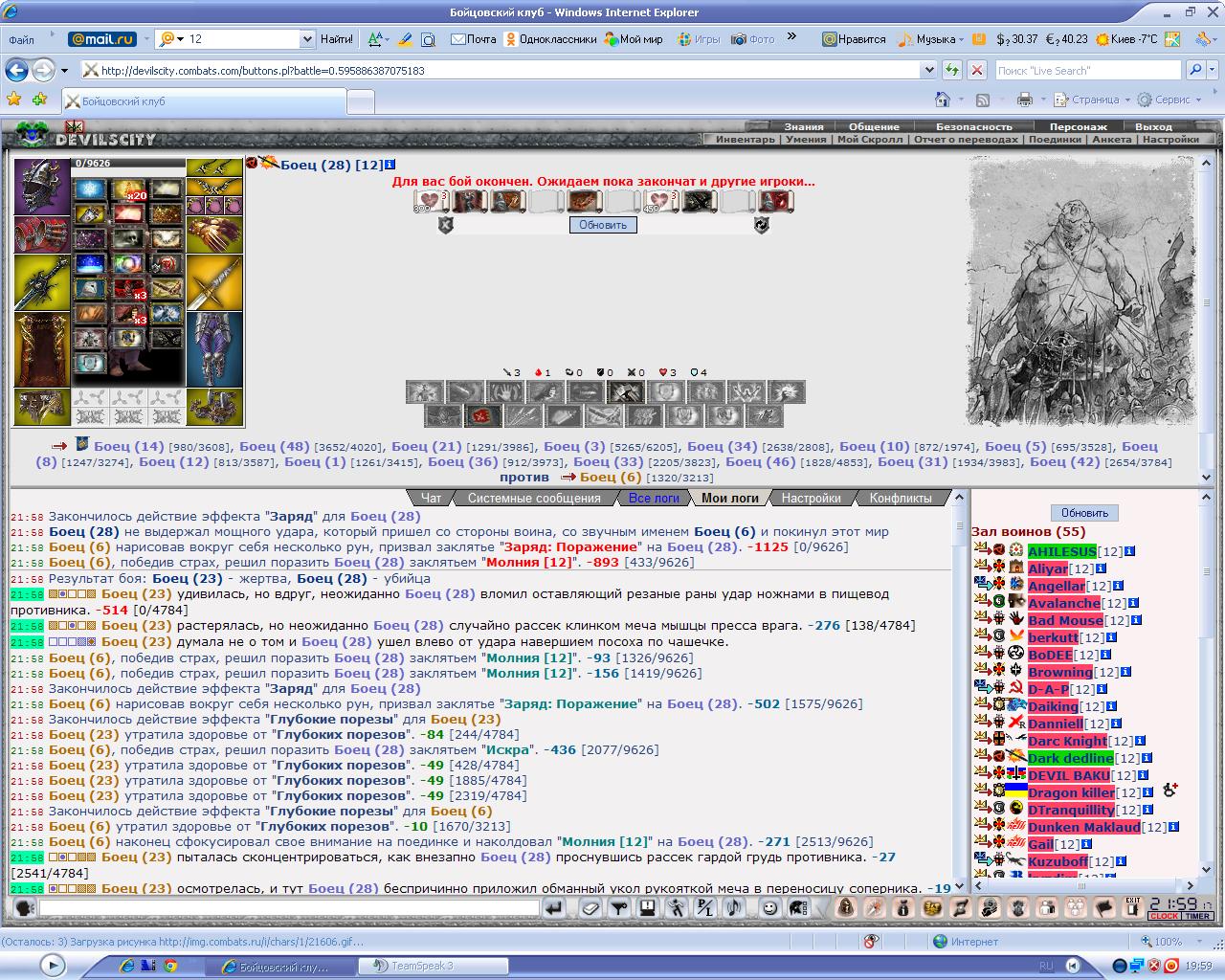
Task: Open the Анкета link
Action: 1112,139
